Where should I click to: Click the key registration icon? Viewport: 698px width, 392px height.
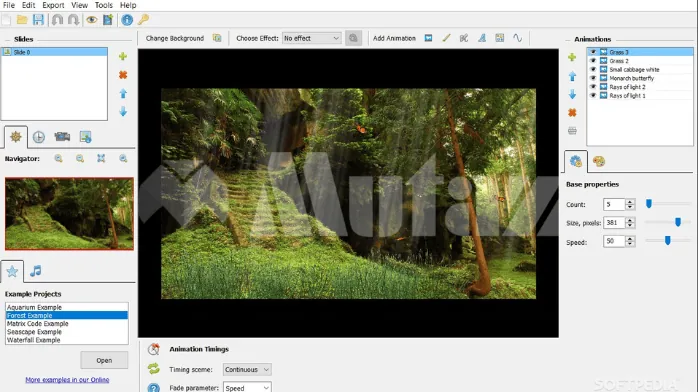click(143, 20)
